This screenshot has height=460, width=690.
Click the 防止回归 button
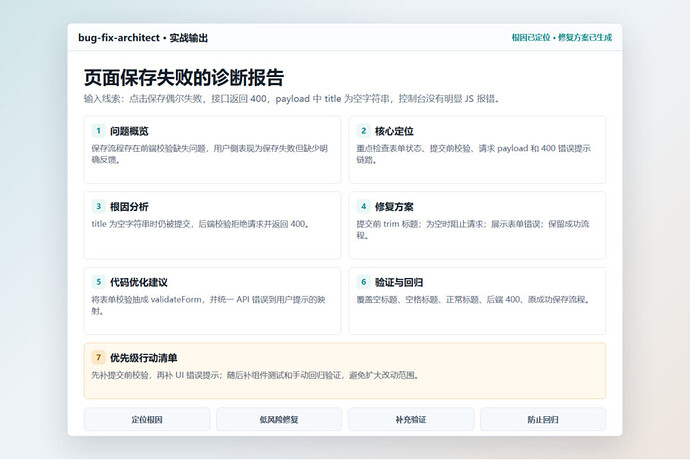[543, 420]
